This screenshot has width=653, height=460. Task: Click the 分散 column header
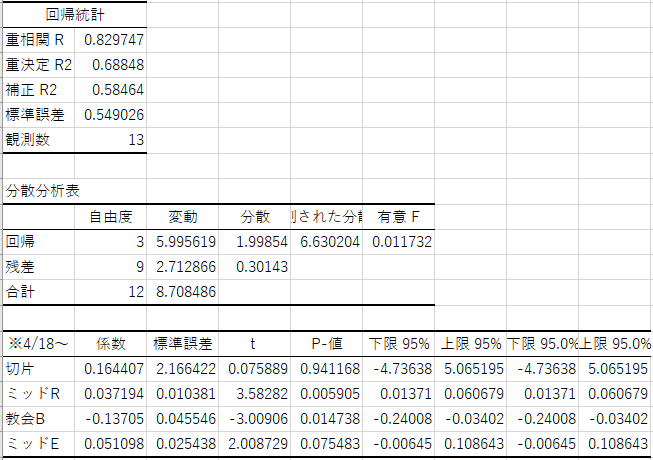(x=254, y=217)
